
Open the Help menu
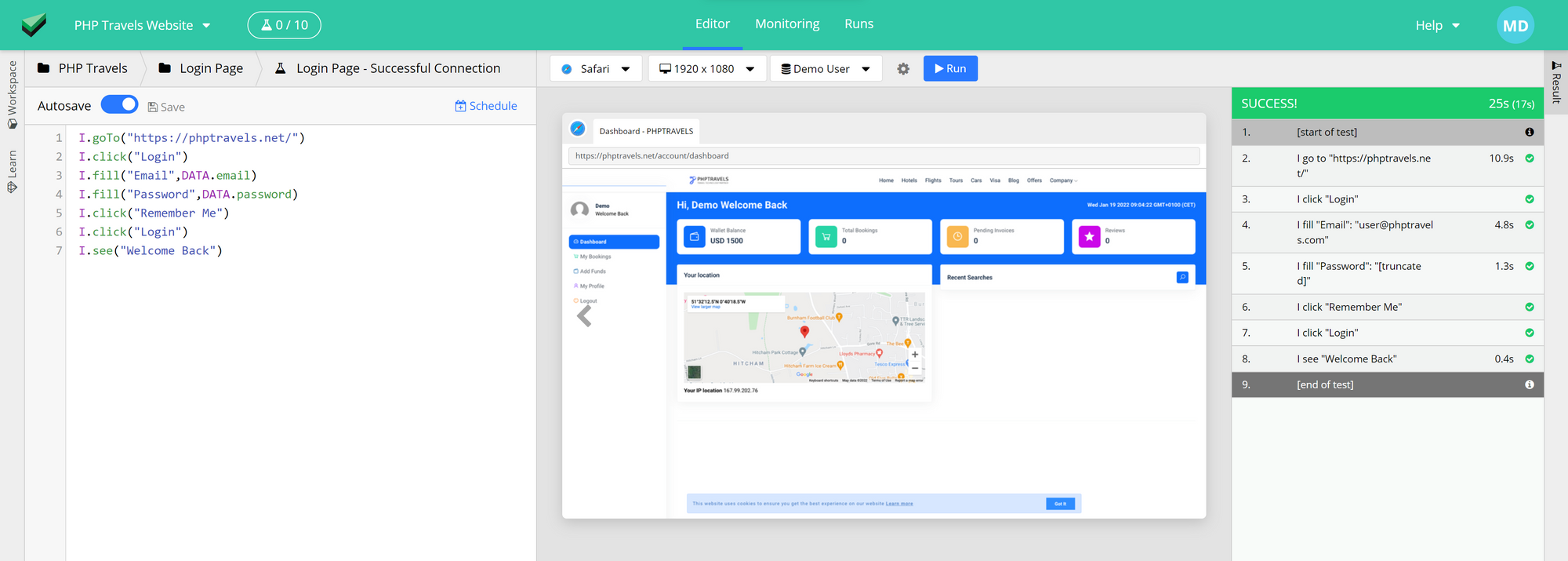tap(1437, 25)
